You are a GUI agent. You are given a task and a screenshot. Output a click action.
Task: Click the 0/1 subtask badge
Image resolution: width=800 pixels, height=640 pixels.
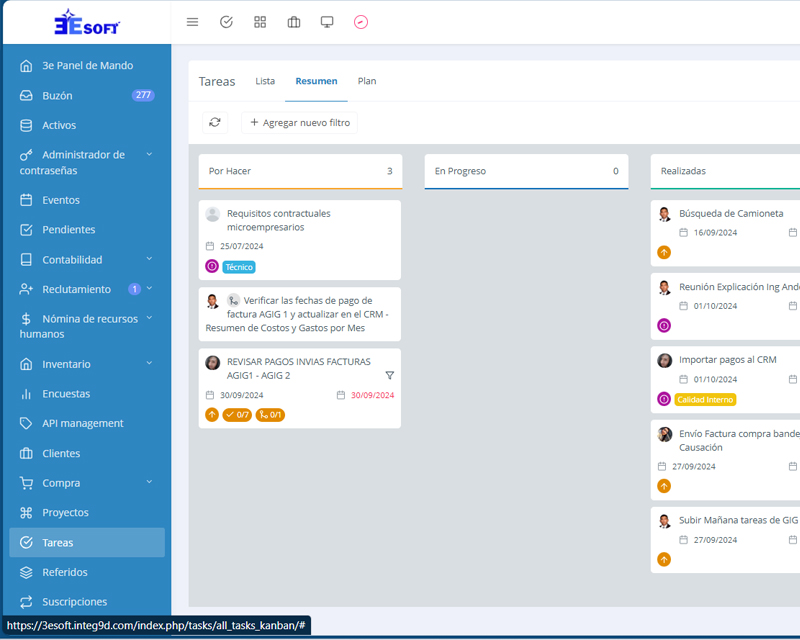point(270,415)
